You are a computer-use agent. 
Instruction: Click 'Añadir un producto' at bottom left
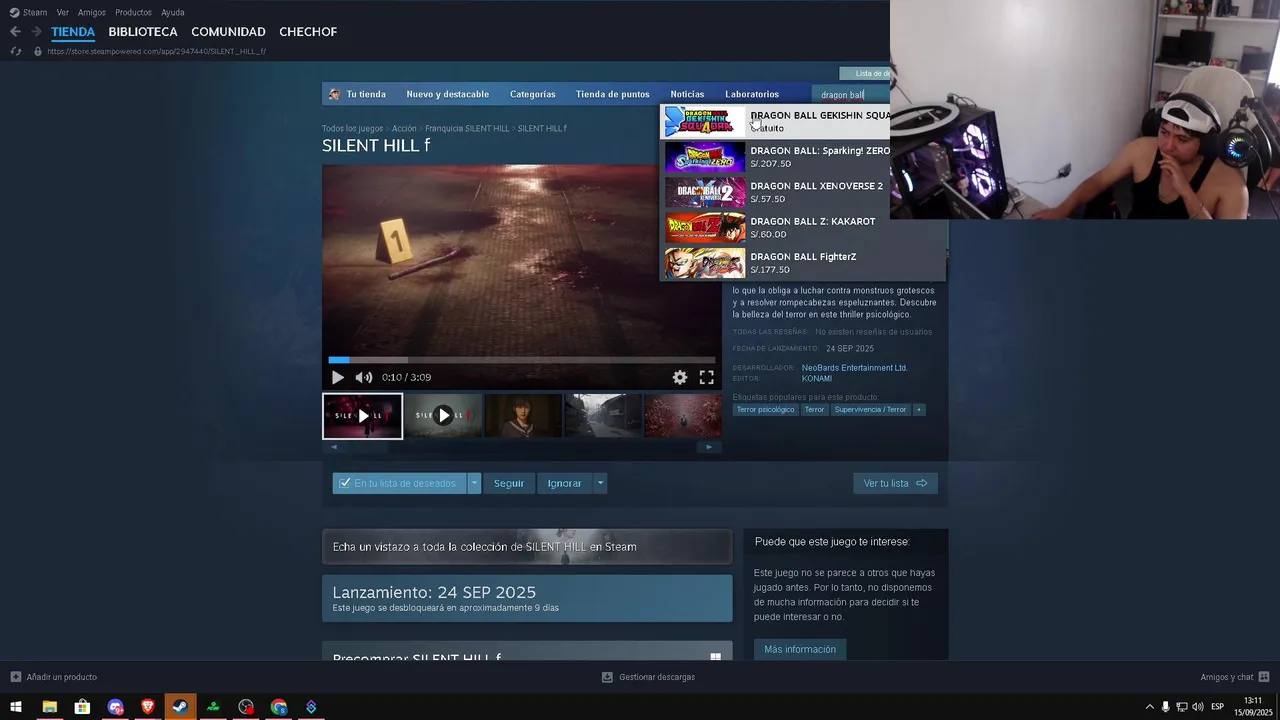[54, 677]
